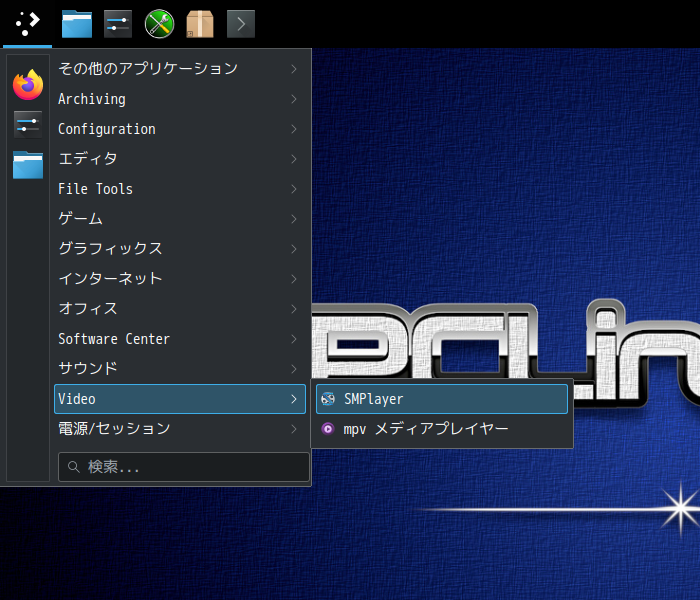The height and width of the screenshot is (600, 700).
Task: Open the ゲーム category
Action: point(180,219)
